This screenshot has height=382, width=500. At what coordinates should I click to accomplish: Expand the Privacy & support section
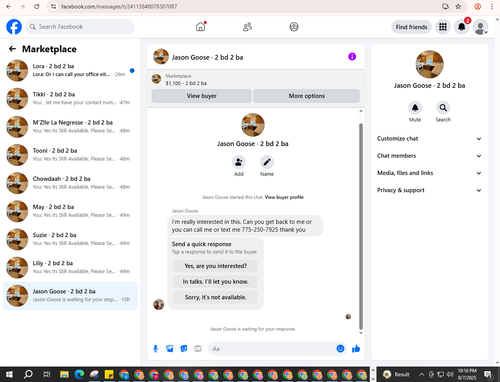click(x=429, y=190)
